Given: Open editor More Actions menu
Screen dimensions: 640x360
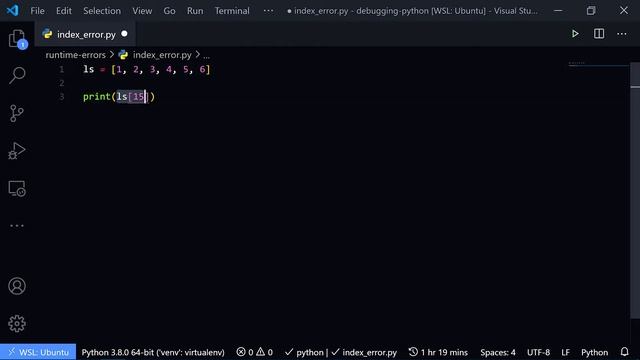Looking at the screenshot, I should [x=622, y=34].
